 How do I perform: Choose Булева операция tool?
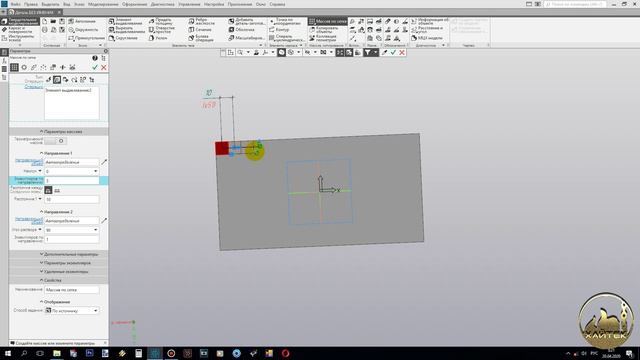(202, 38)
